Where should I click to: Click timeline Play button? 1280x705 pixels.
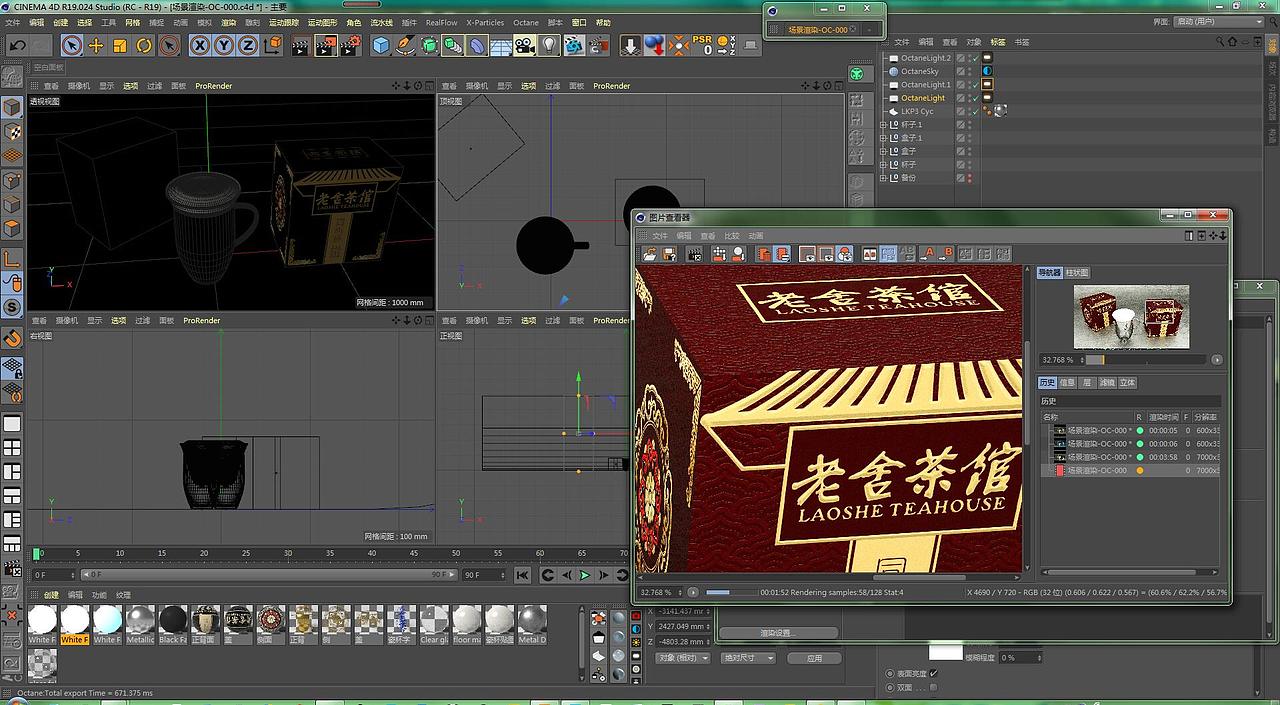point(585,575)
